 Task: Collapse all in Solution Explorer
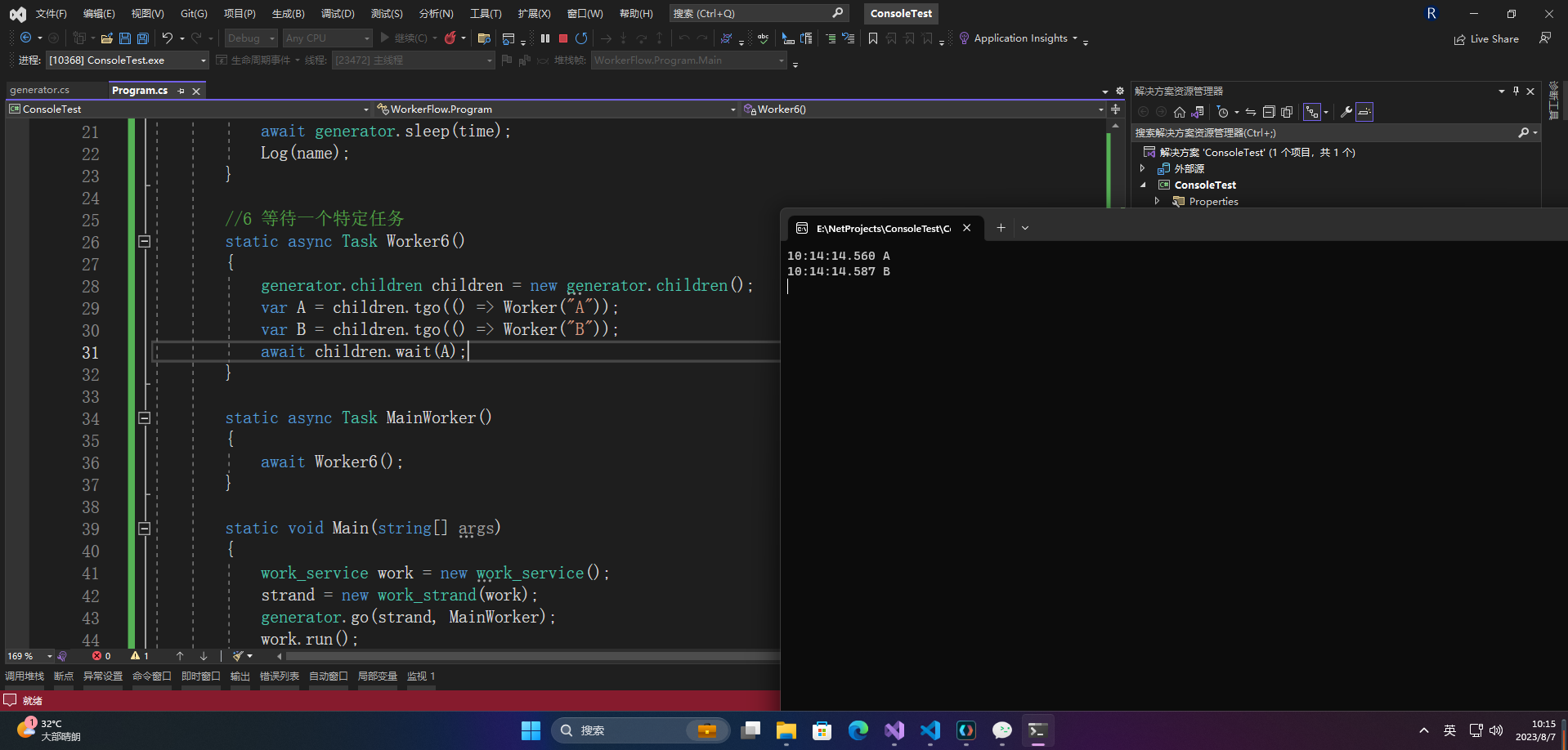point(1269,112)
